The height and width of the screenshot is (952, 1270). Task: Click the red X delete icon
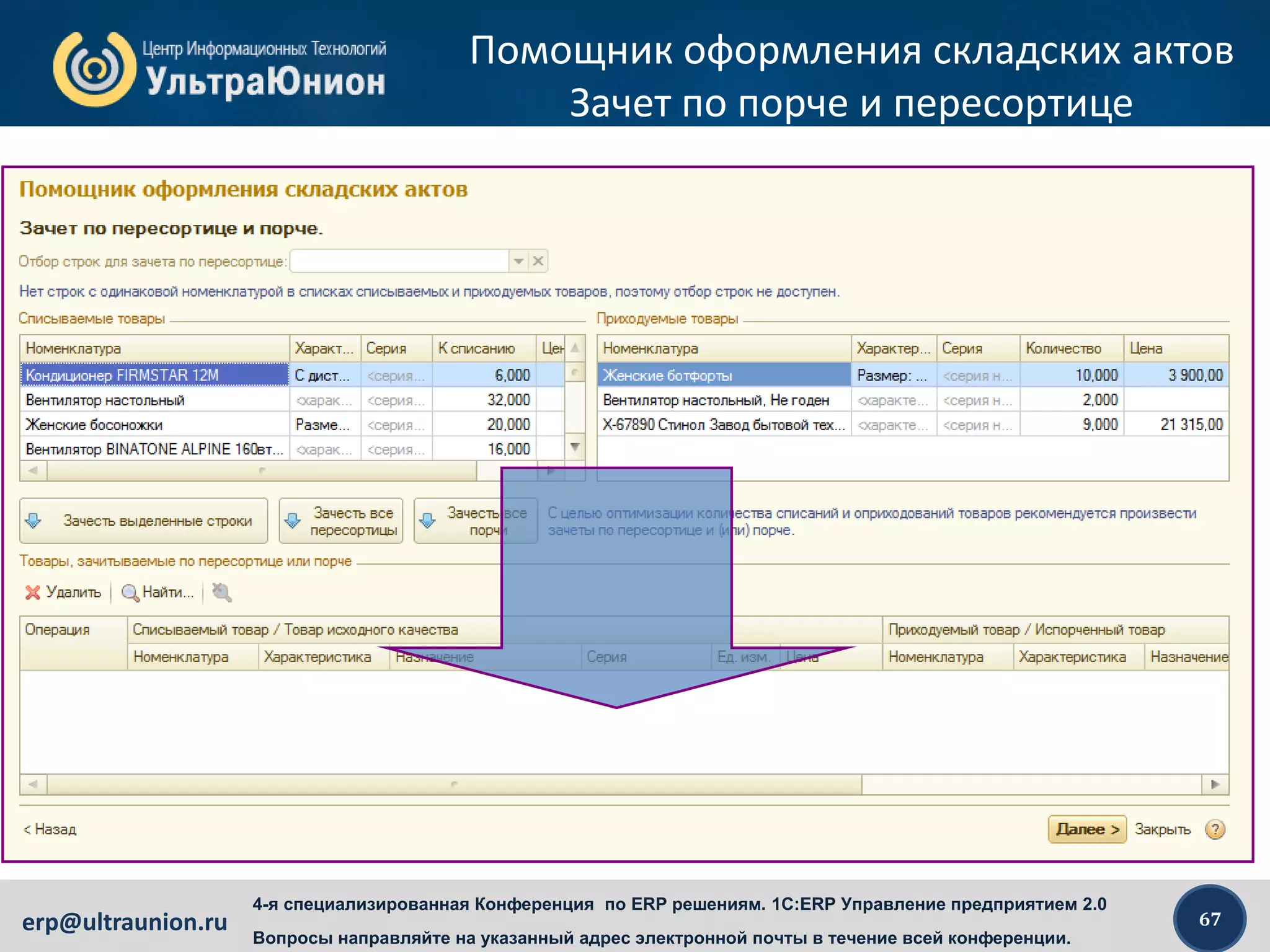click(33, 593)
